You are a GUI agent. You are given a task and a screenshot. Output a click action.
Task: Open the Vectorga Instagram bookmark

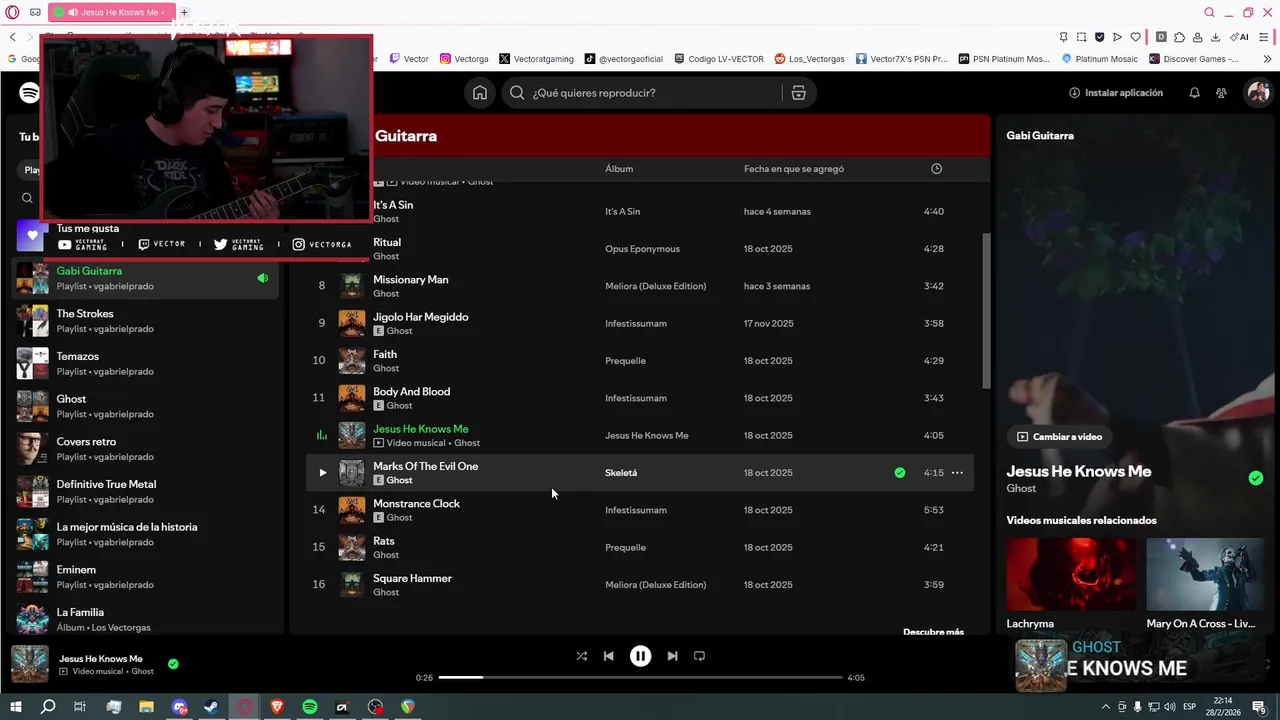tap(464, 59)
